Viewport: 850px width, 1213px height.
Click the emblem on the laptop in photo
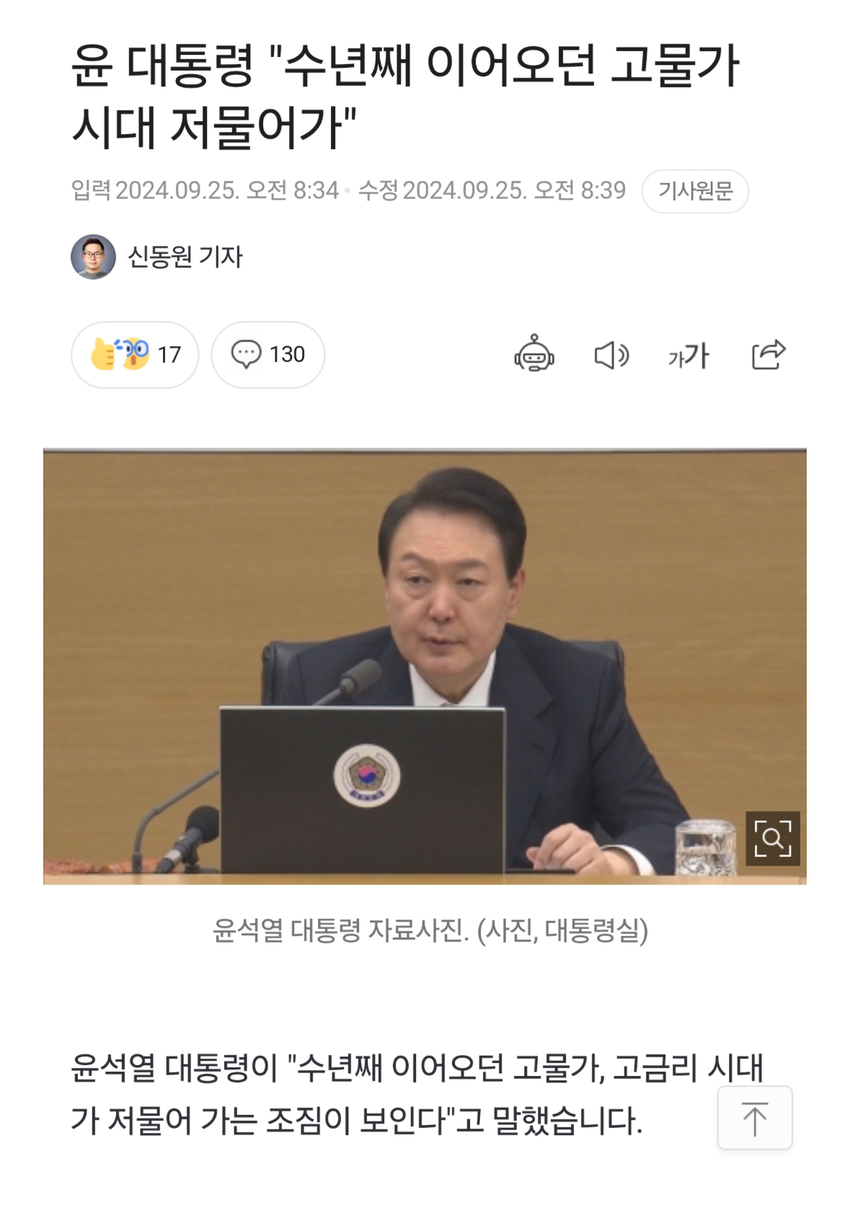(367, 775)
